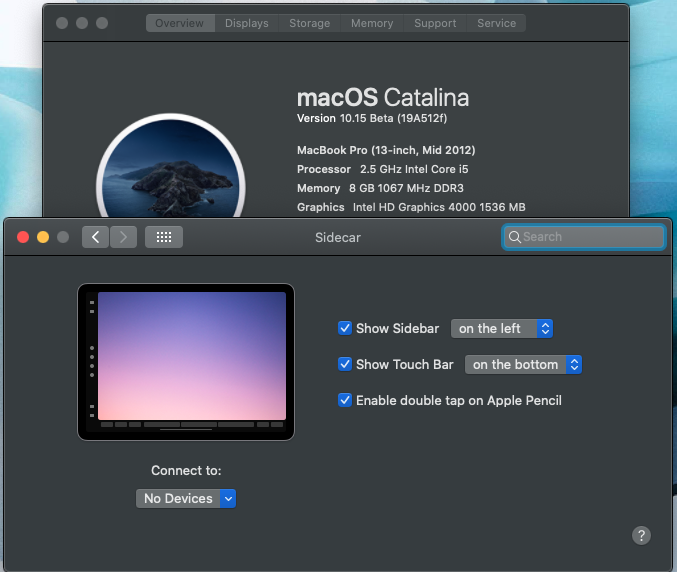Expand the 'No Devices' connect dropdown
This screenshot has width=677, height=572.
pos(186,499)
